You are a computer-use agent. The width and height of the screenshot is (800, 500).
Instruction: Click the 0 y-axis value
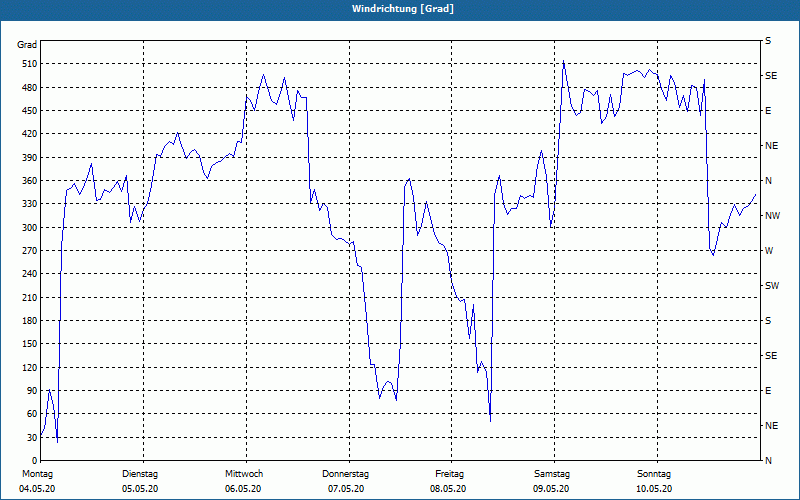(x=34, y=461)
